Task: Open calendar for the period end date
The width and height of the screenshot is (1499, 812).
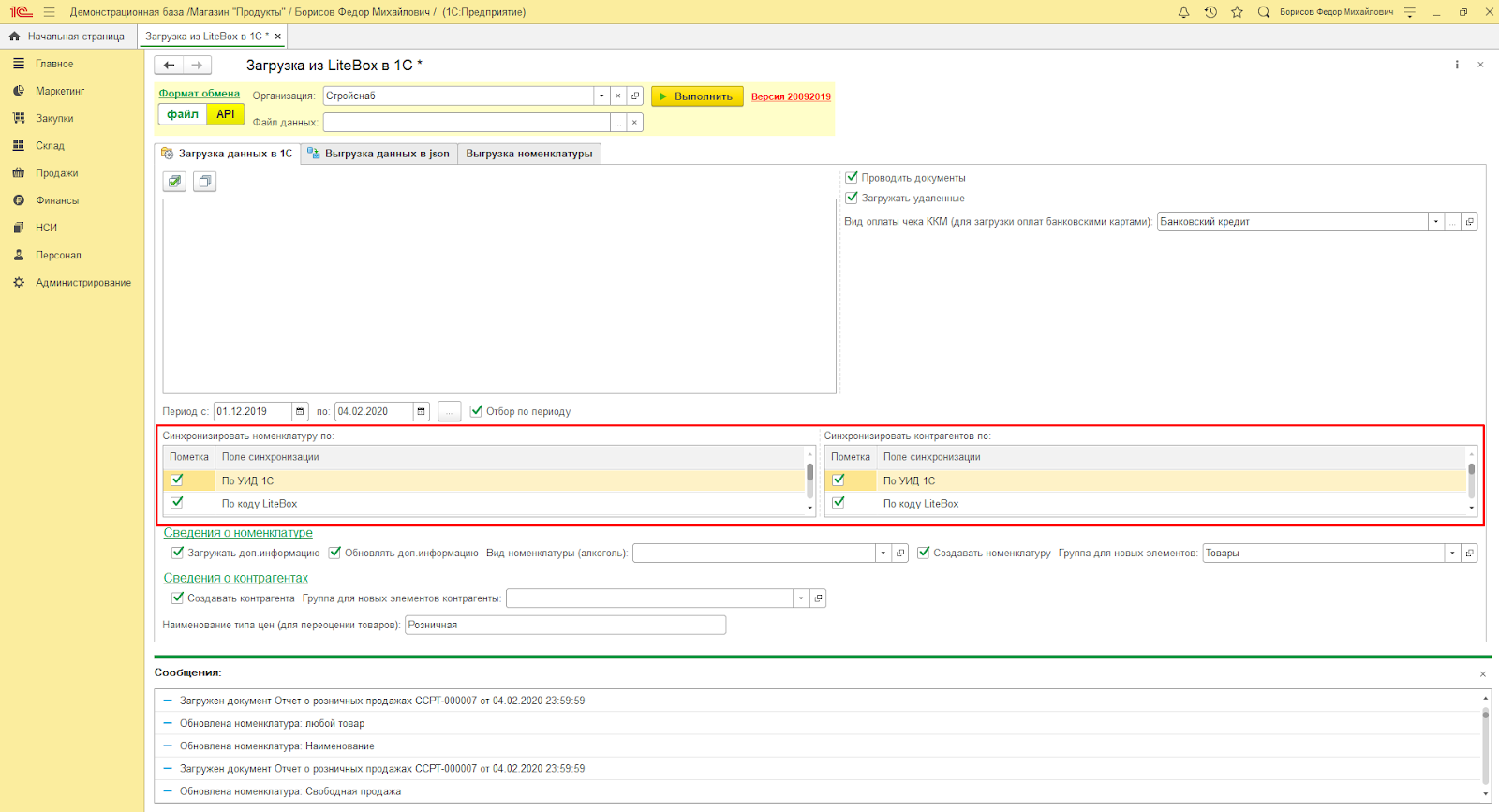Action: (x=422, y=411)
